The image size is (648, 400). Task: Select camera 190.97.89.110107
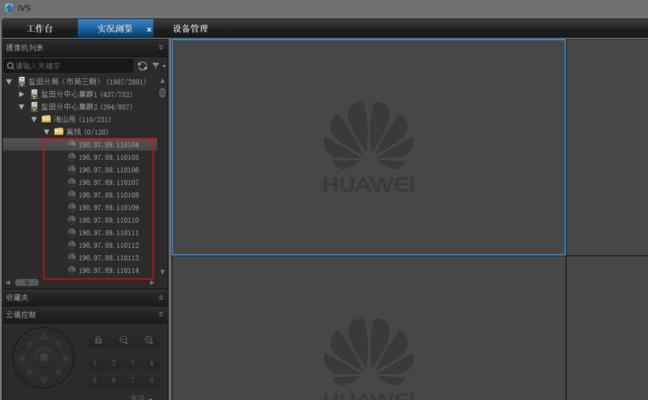click(109, 182)
